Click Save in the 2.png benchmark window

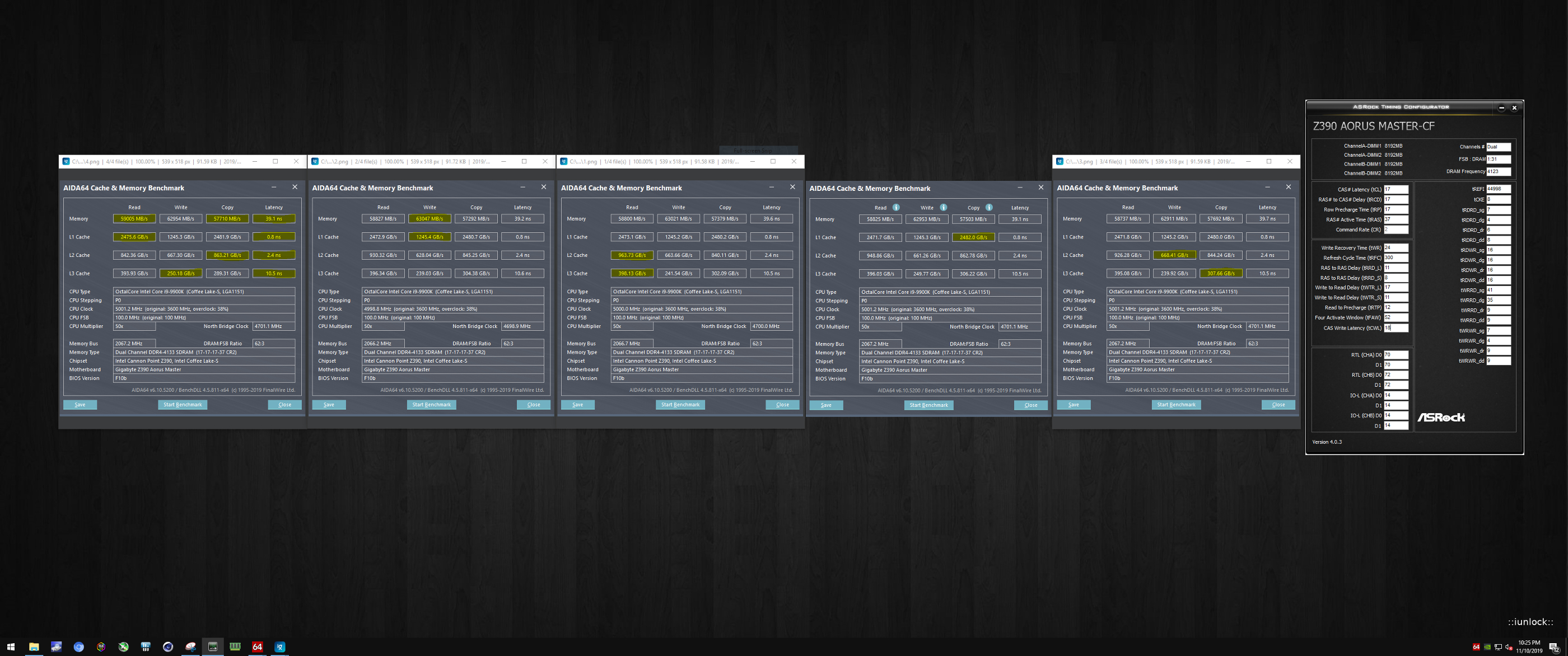[329, 405]
